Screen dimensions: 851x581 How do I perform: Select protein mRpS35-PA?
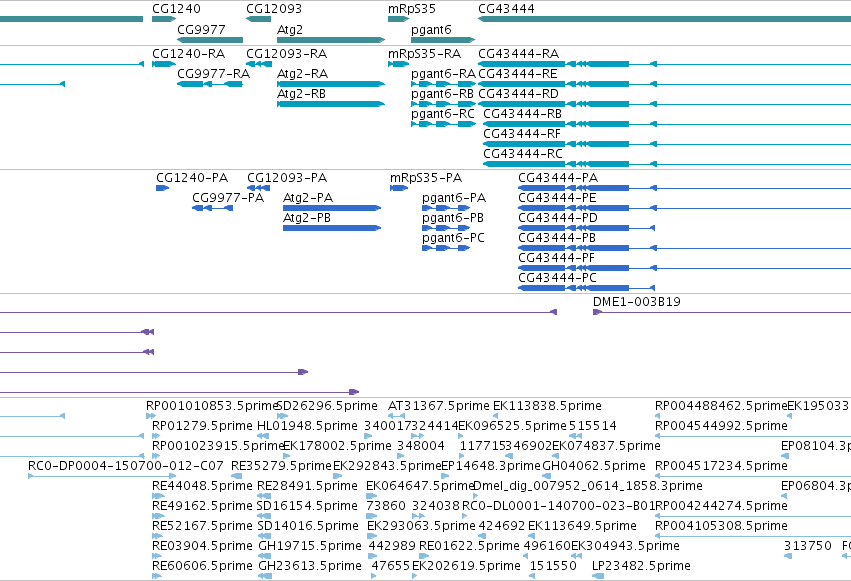pos(426,178)
